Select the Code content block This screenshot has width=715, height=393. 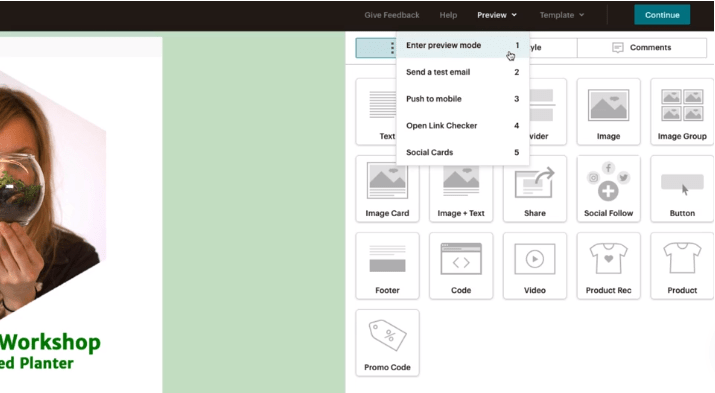click(x=461, y=266)
